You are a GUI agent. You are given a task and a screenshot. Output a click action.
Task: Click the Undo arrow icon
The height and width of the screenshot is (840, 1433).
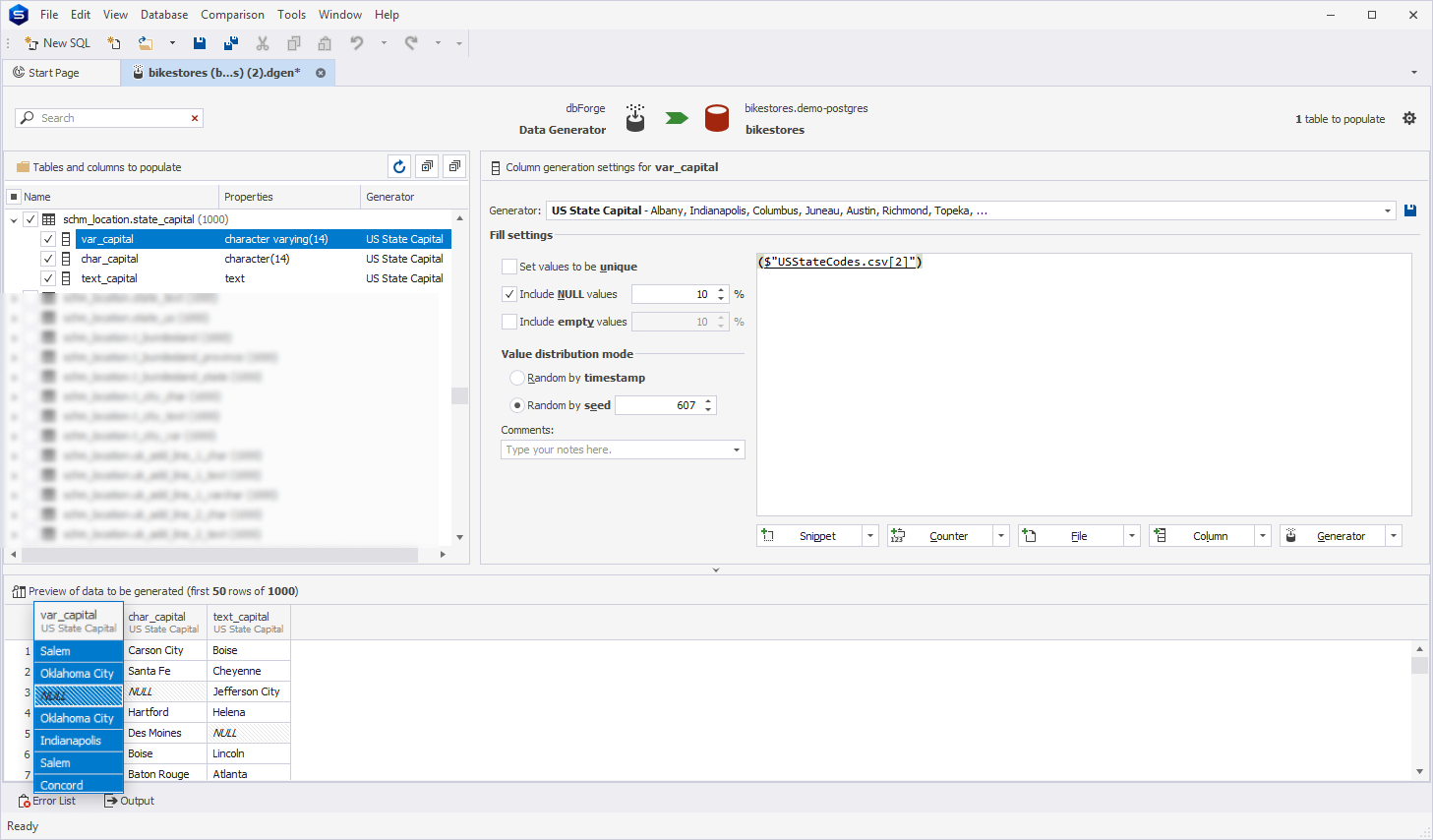point(357,43)
